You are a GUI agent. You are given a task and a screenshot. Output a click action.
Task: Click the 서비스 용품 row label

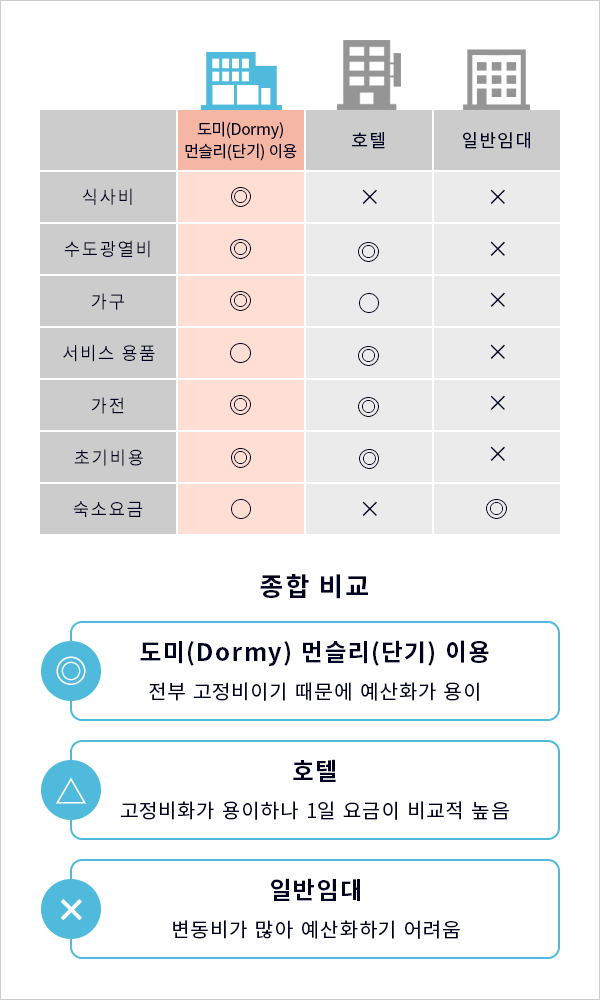[108, 353]
